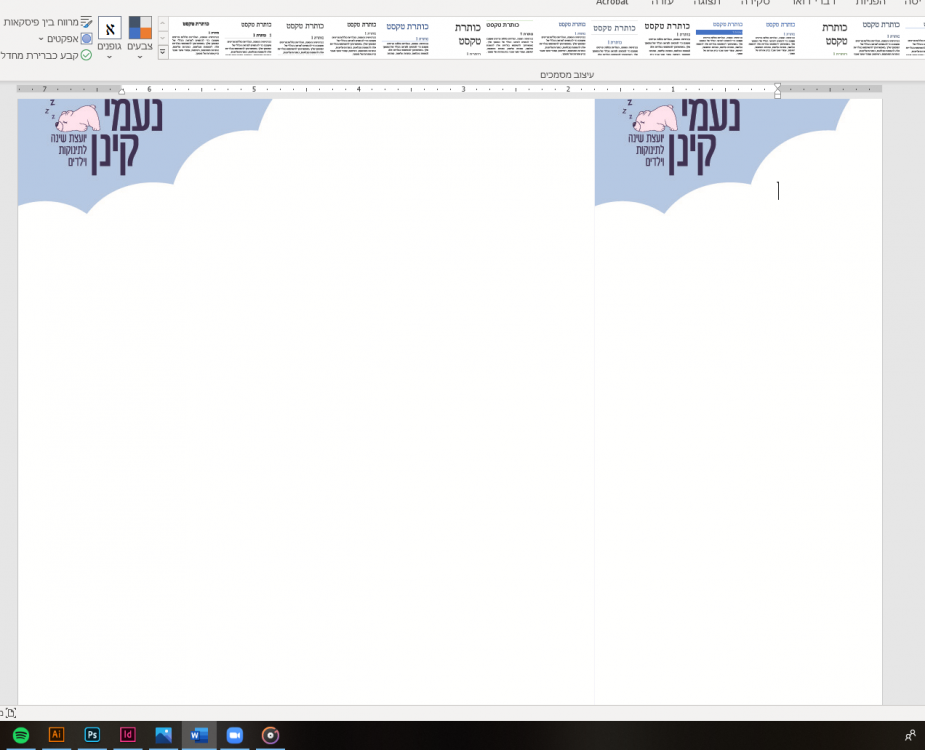Click the page icon in the status bar

click(11, 713)
